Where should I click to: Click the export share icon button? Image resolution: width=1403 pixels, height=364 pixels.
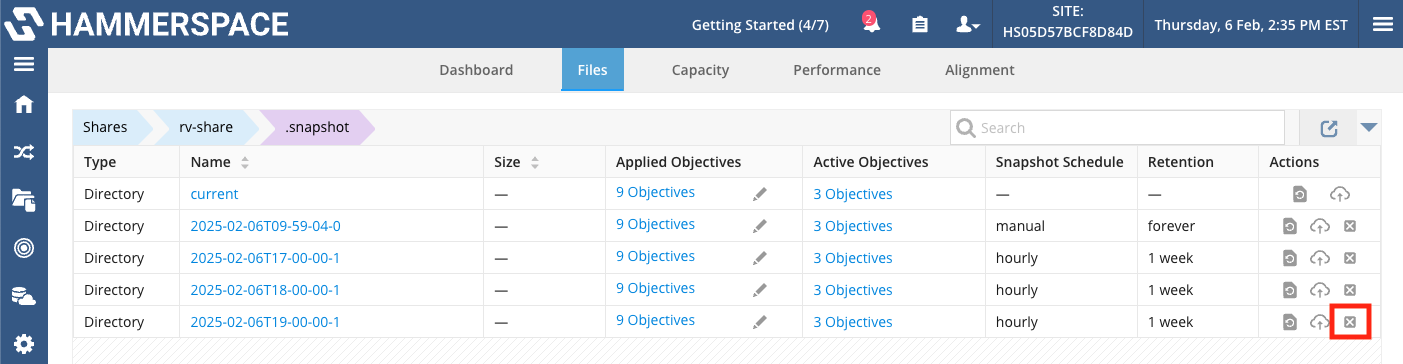(1329, 128)
